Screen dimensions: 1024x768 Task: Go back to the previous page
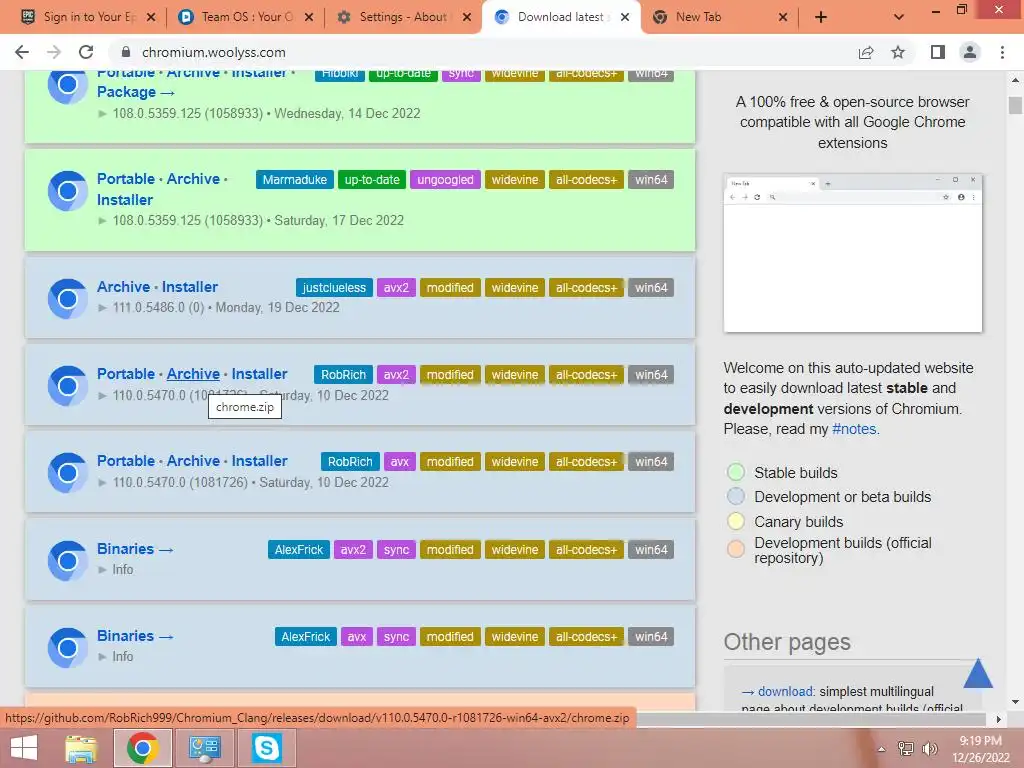tap(22, 52)
